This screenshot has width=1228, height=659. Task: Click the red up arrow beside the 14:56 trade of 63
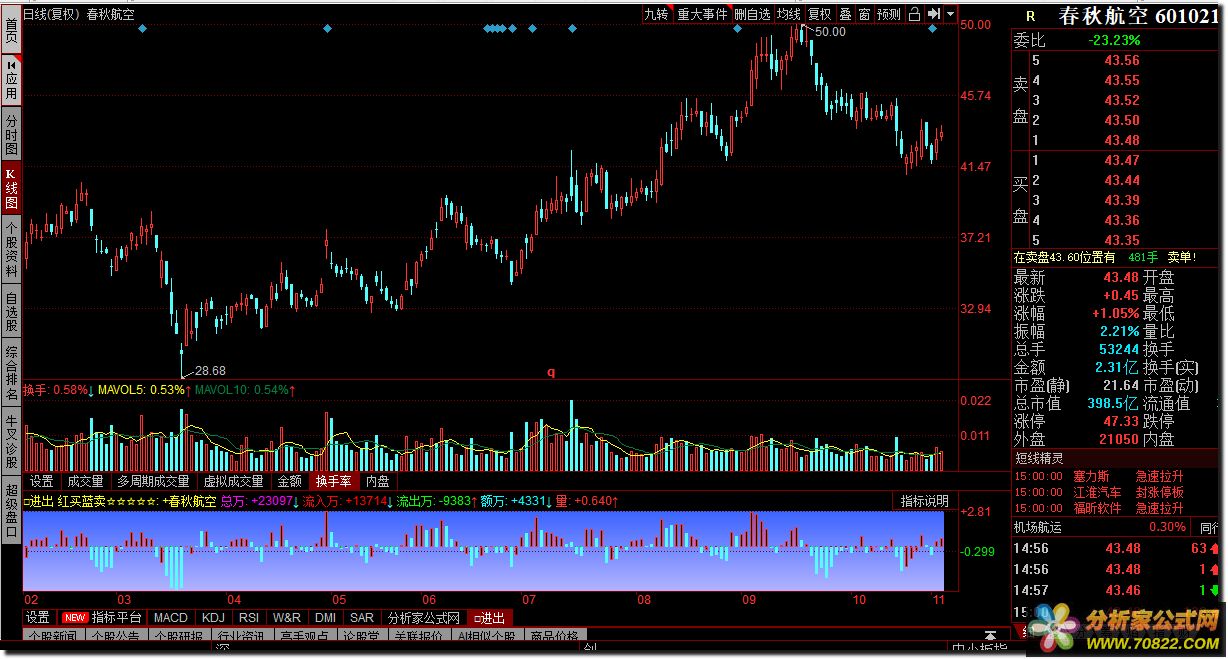coord(1214,548)
